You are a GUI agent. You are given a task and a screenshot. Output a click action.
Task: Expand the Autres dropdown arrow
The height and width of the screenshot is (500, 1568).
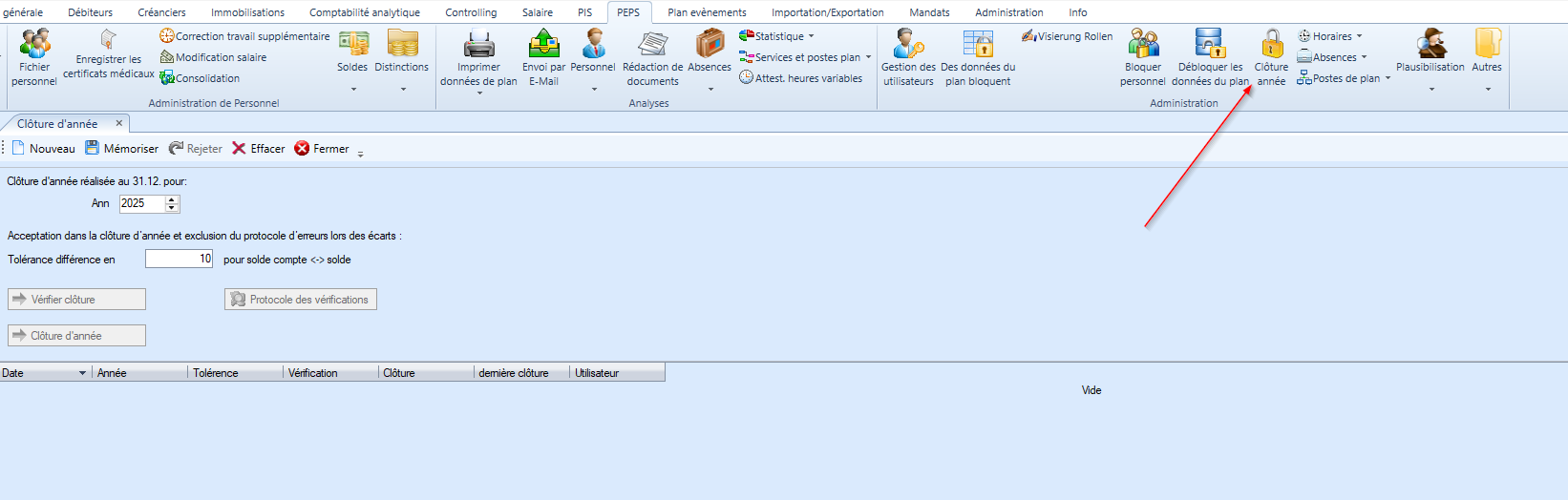1488,90
